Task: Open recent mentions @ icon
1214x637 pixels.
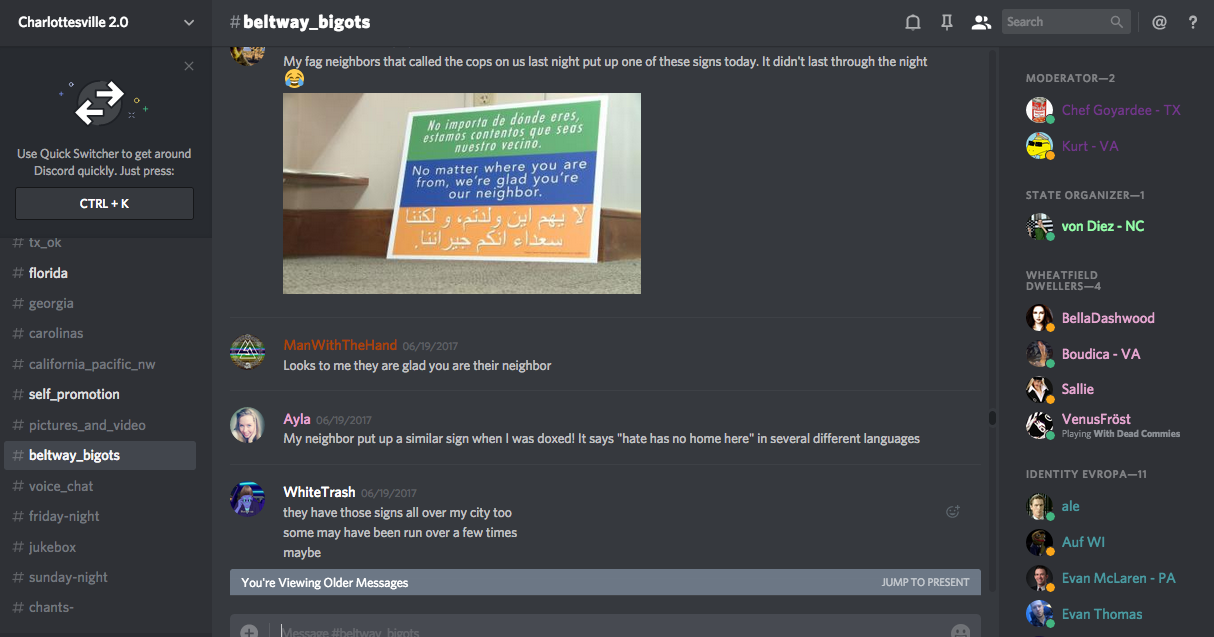Action: [1159, 22]
